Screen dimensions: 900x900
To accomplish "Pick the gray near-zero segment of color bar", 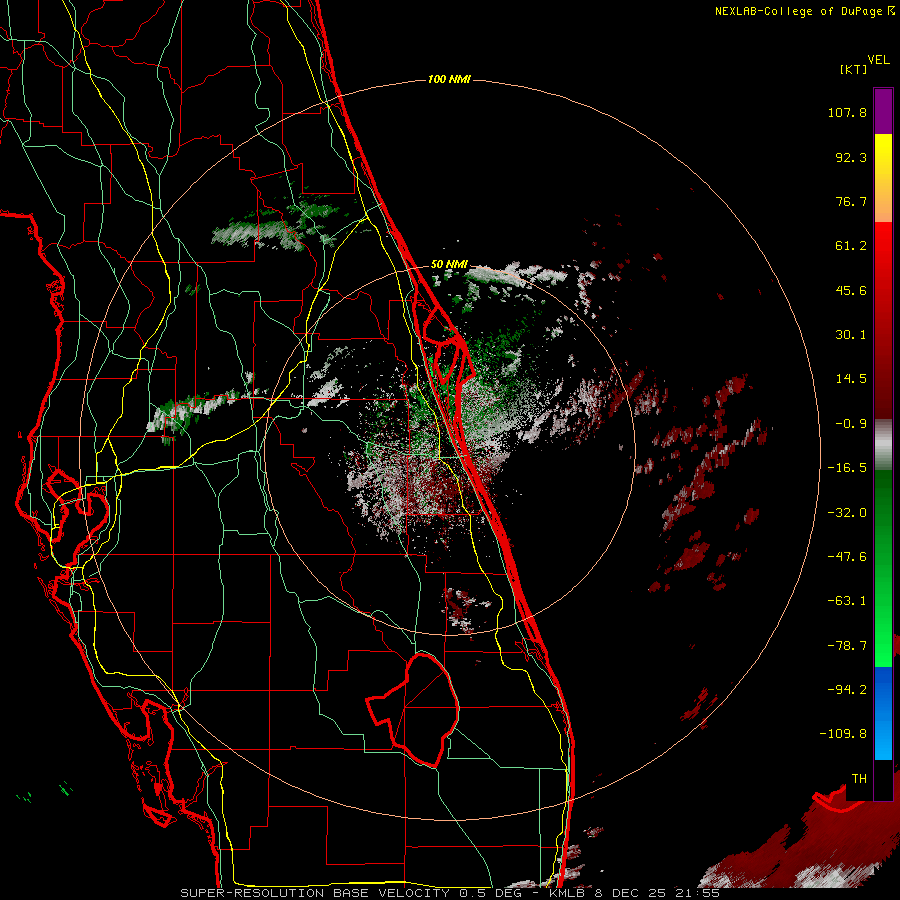I will (883, 445).
